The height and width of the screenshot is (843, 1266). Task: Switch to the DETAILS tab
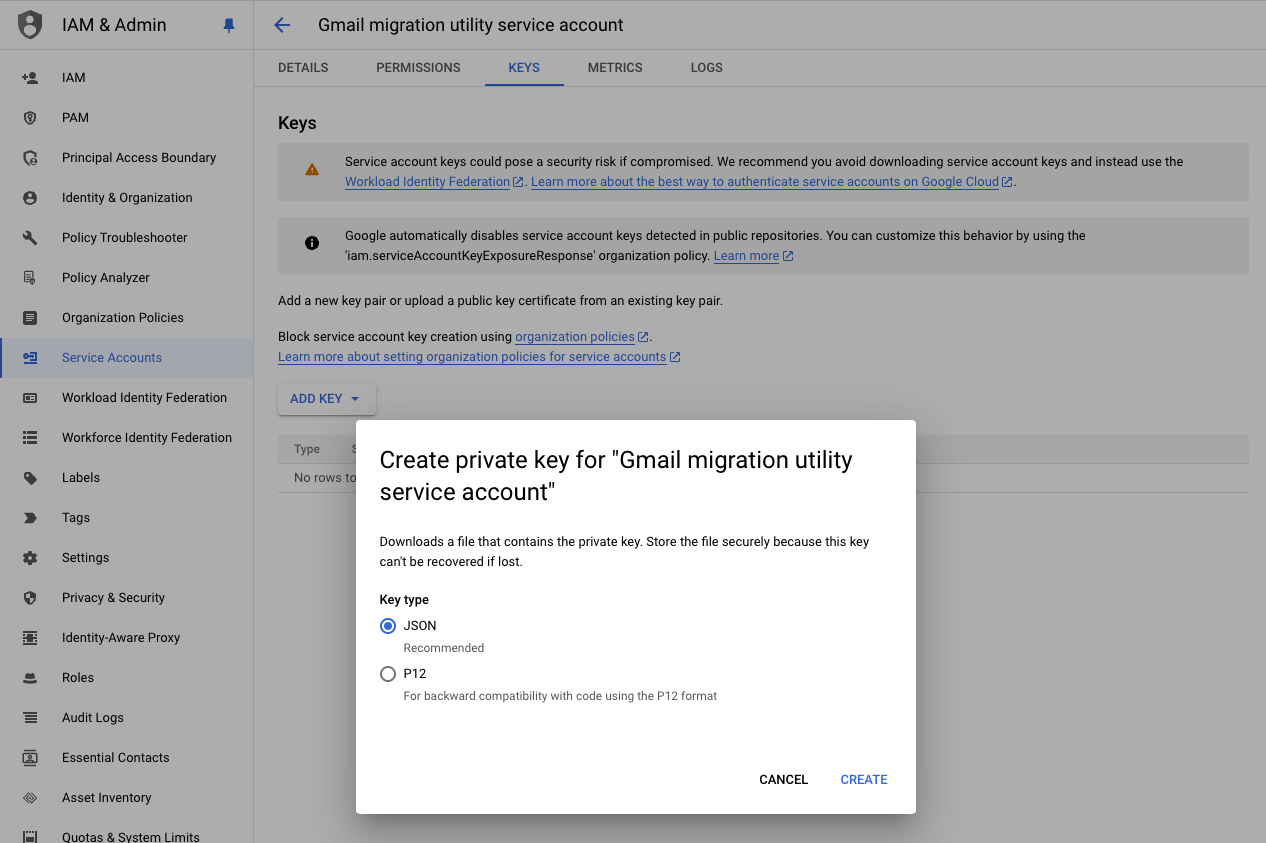pyautogui.click(x=303, y=68)
